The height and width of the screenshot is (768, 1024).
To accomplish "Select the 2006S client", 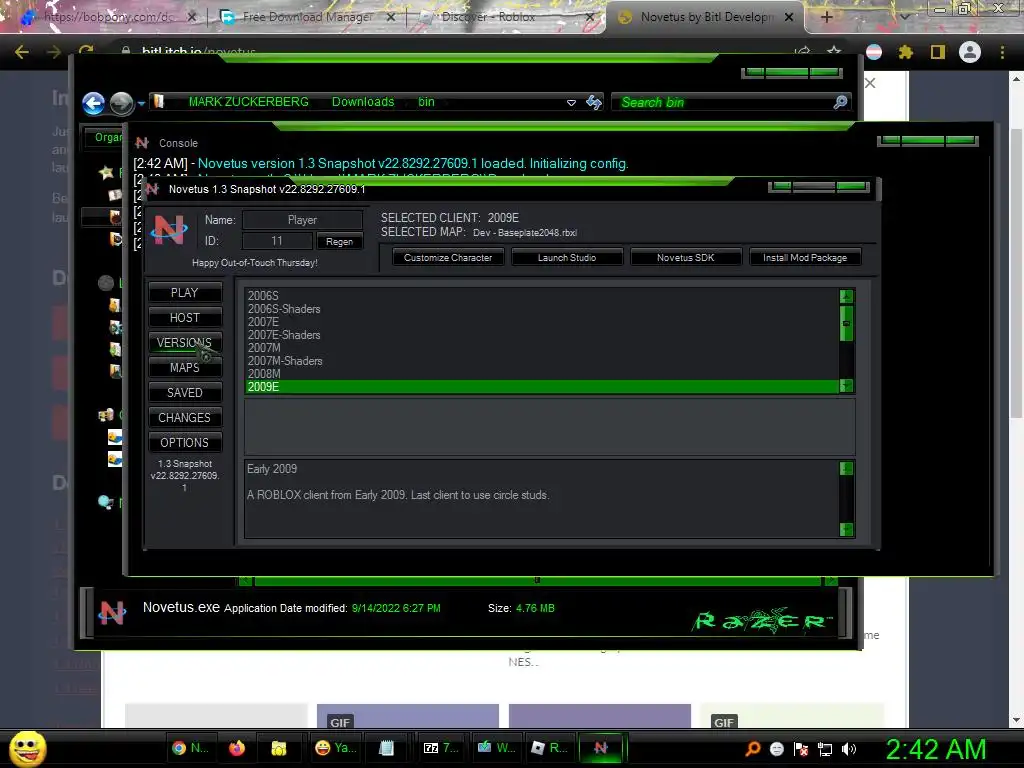I will pos(541,296).
